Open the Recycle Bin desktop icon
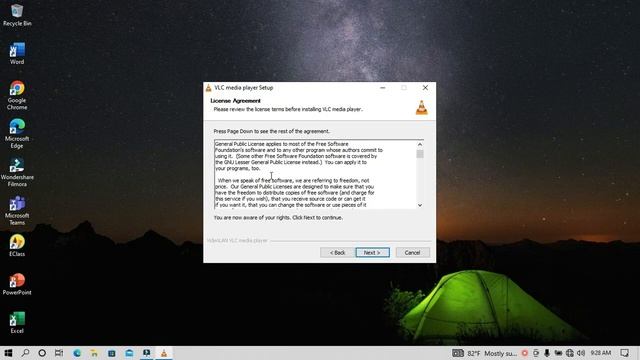The height and width of the screenshot is (360, 640). [x=17, y=15]
